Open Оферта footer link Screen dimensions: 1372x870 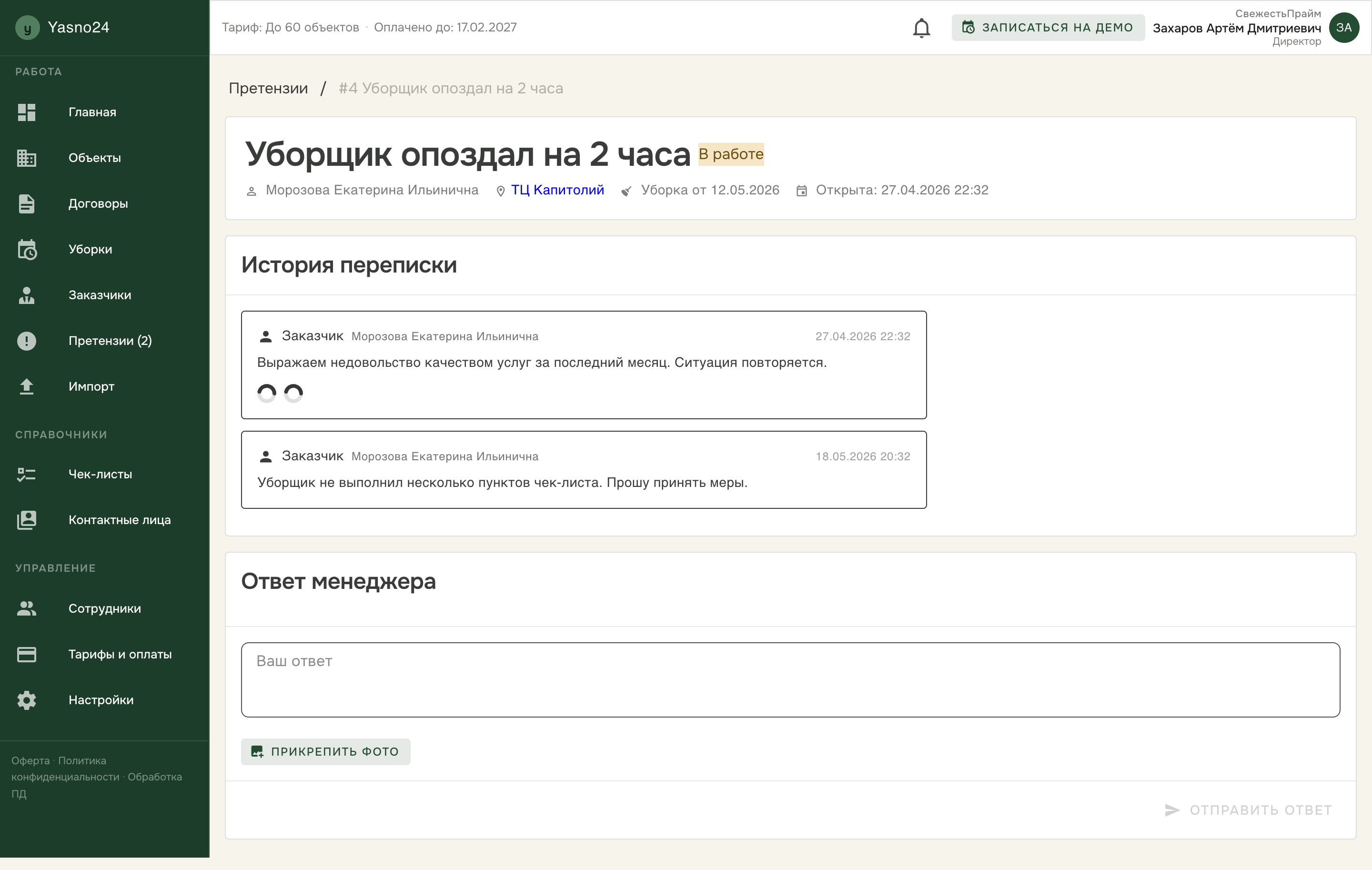pyautogui.click(x=31, y=760)
